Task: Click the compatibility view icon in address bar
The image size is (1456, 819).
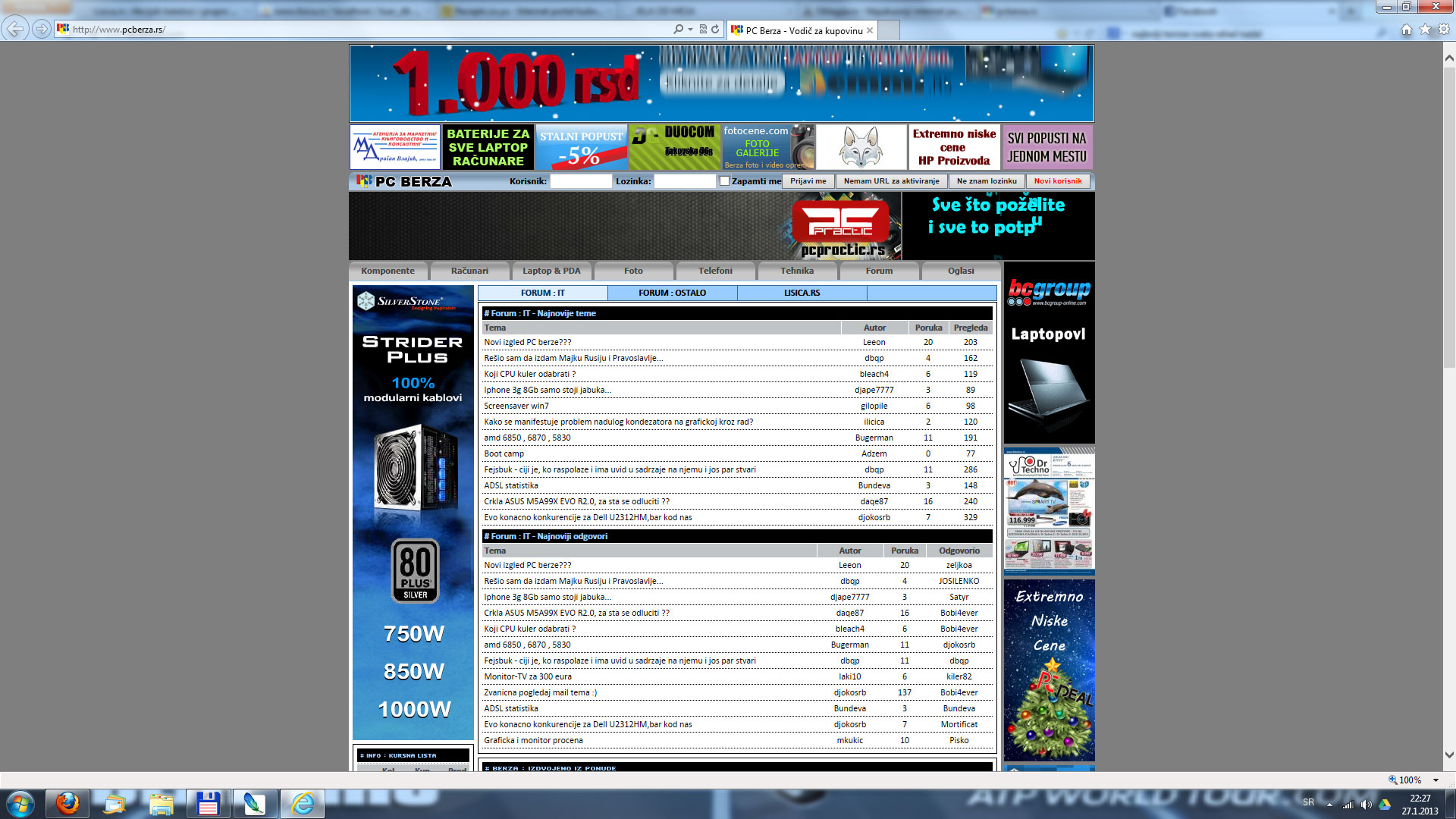Action: [x=703, y=29]
